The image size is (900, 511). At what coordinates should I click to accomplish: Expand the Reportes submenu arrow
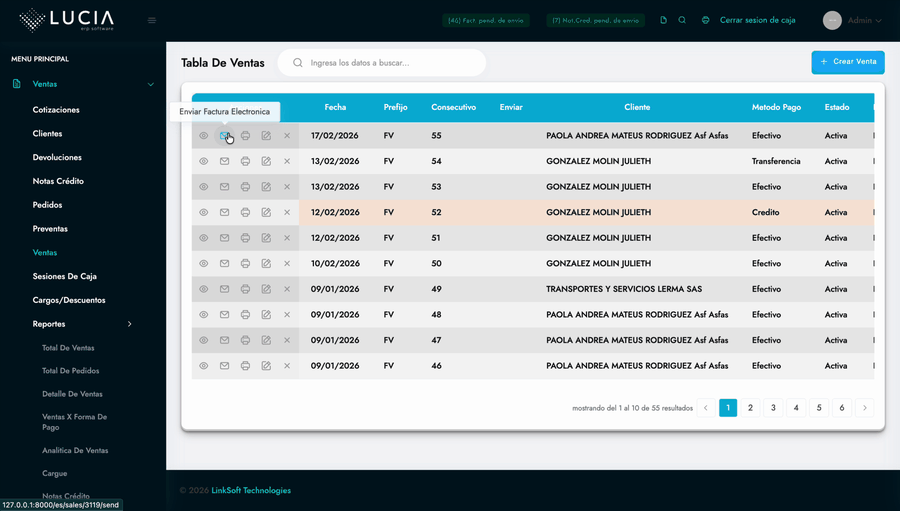coord(130,324)
